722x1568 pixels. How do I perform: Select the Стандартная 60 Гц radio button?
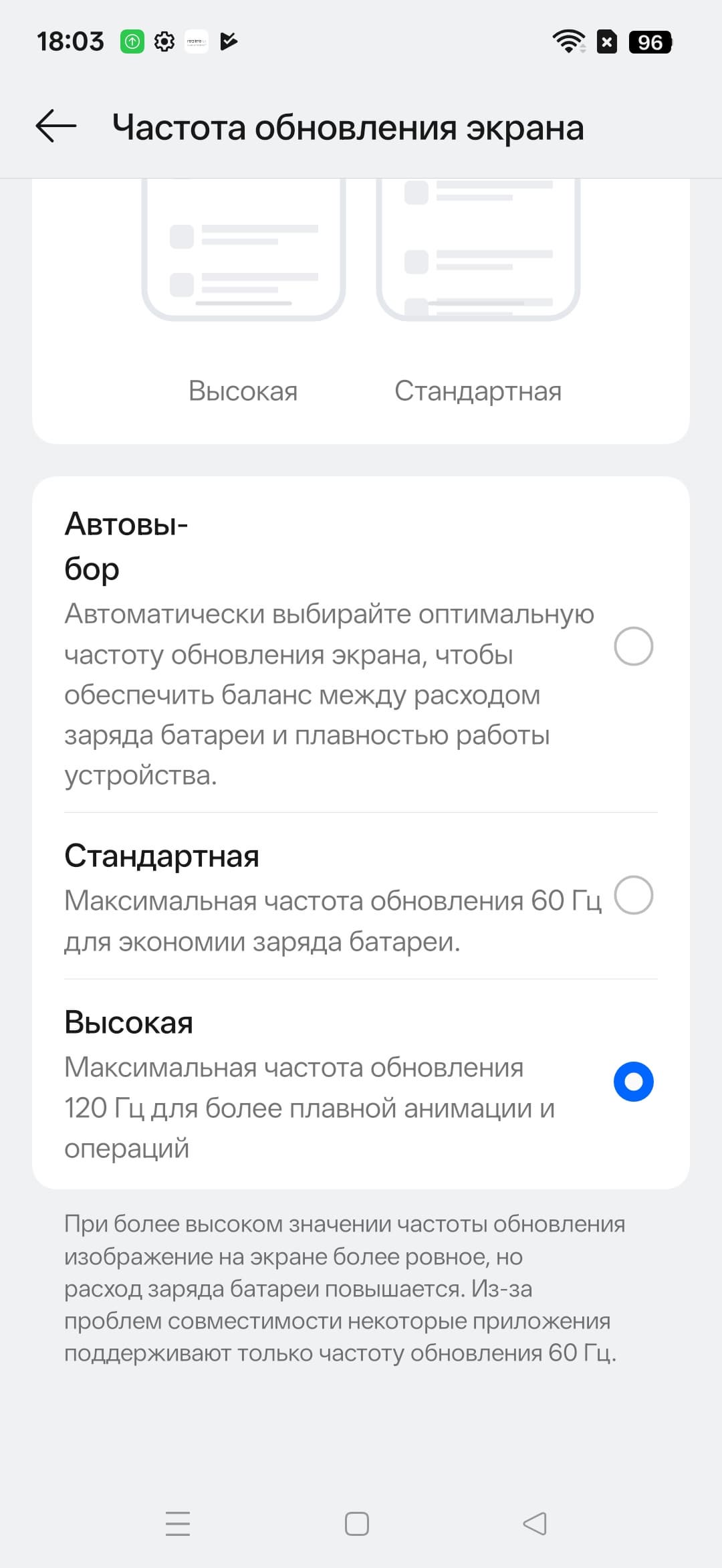pyautogui.click(x=633, y=895)
